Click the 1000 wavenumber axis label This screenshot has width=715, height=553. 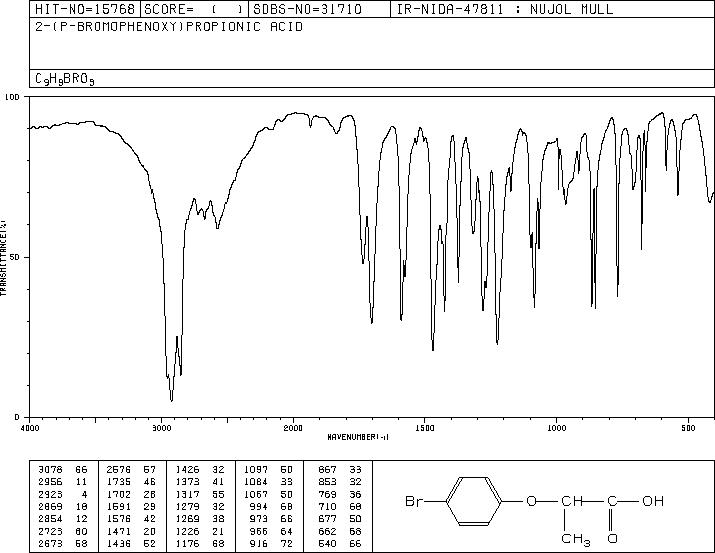click(x=557, y=428)
